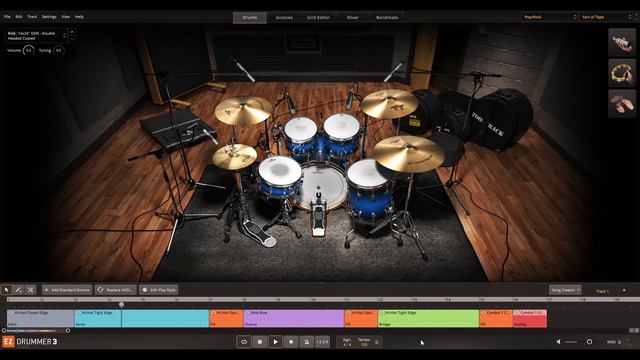Open the tempo options menu icon
This screenshot has width=640, height=360.
tap(377, 342)
